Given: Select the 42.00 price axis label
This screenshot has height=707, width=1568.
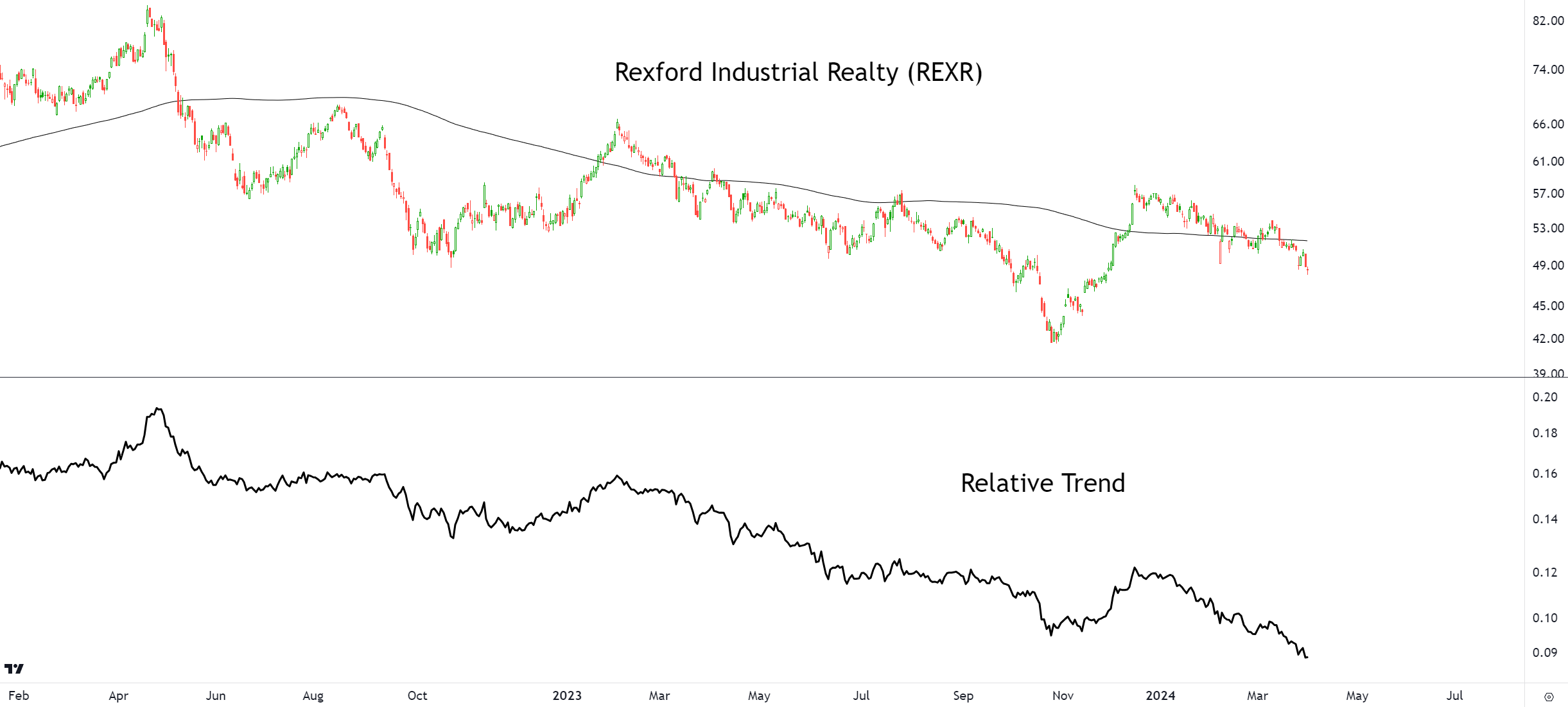Looking at the screenshot, I should (x=1548, y=338).
